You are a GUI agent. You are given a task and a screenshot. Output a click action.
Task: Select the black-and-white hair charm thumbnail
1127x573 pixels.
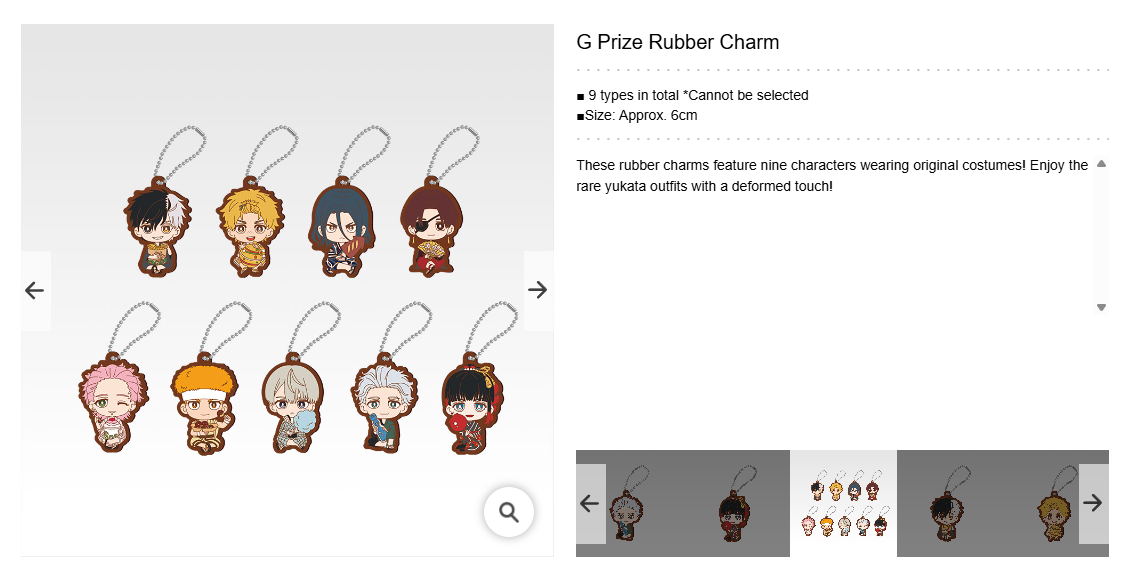click(949, 503)
